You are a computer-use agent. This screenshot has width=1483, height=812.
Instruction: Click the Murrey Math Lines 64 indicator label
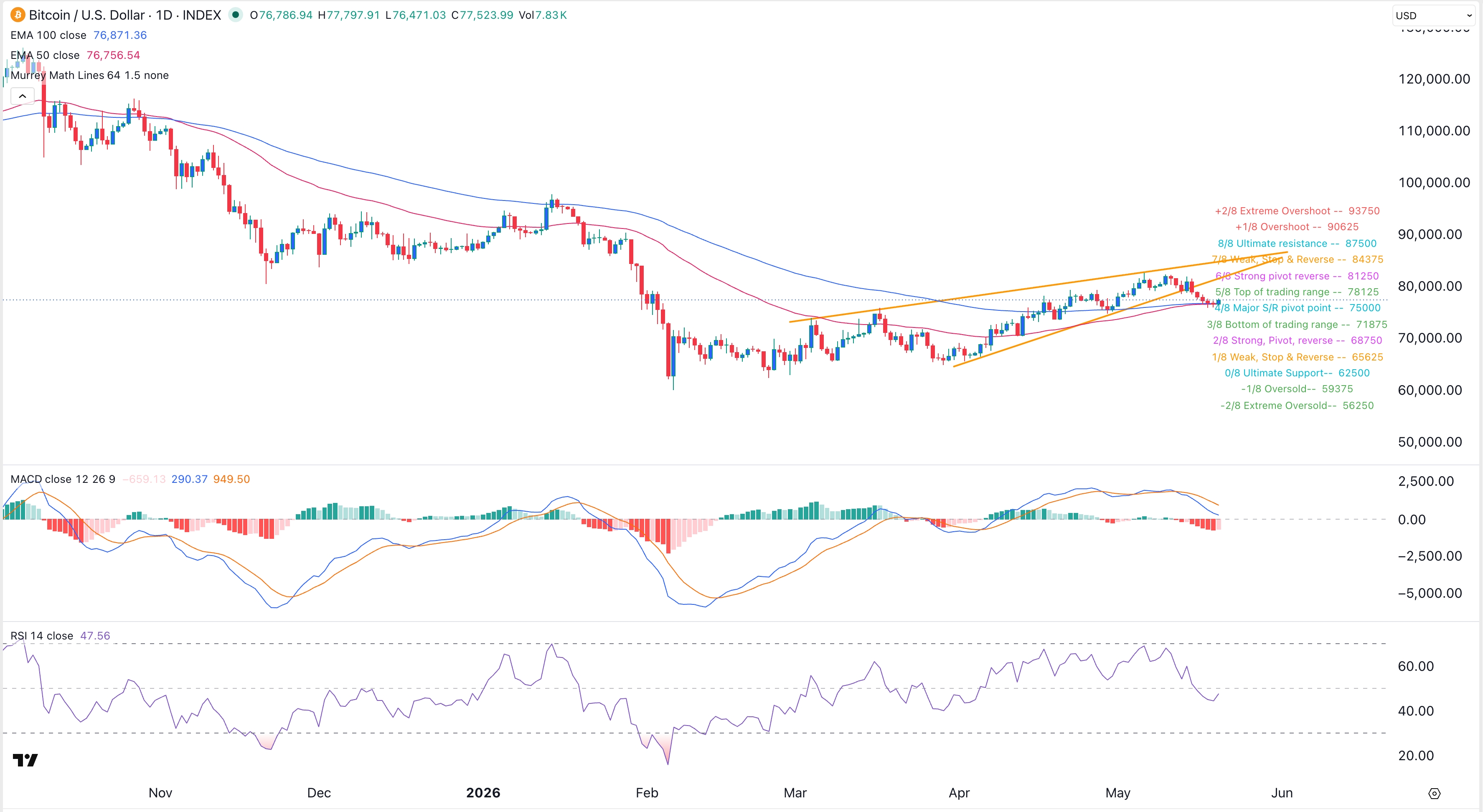point(89,75)
